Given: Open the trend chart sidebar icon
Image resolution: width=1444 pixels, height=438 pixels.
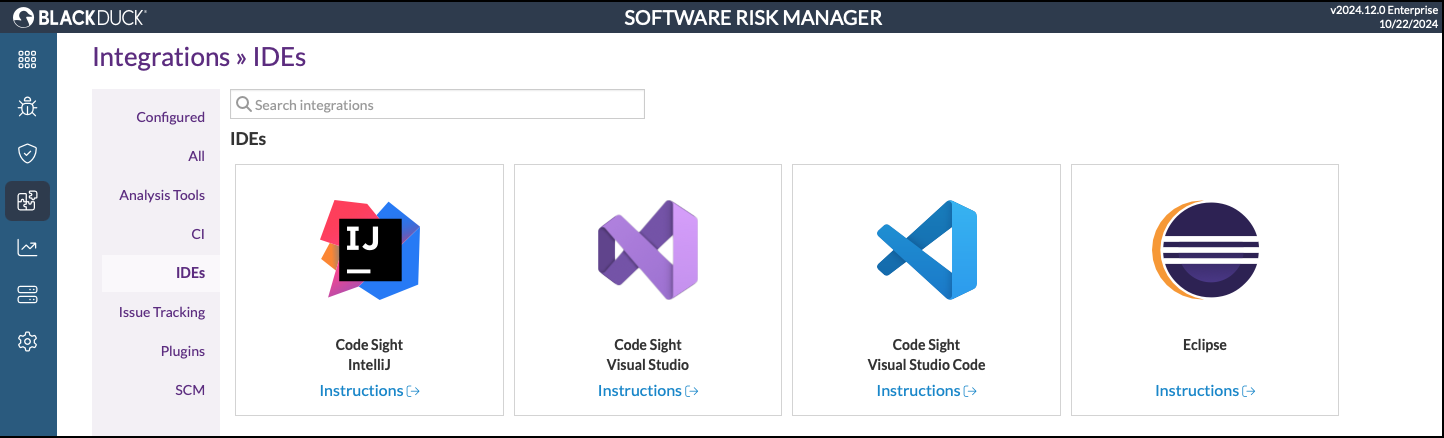Looking at the screenshot, I should (28, 248).
